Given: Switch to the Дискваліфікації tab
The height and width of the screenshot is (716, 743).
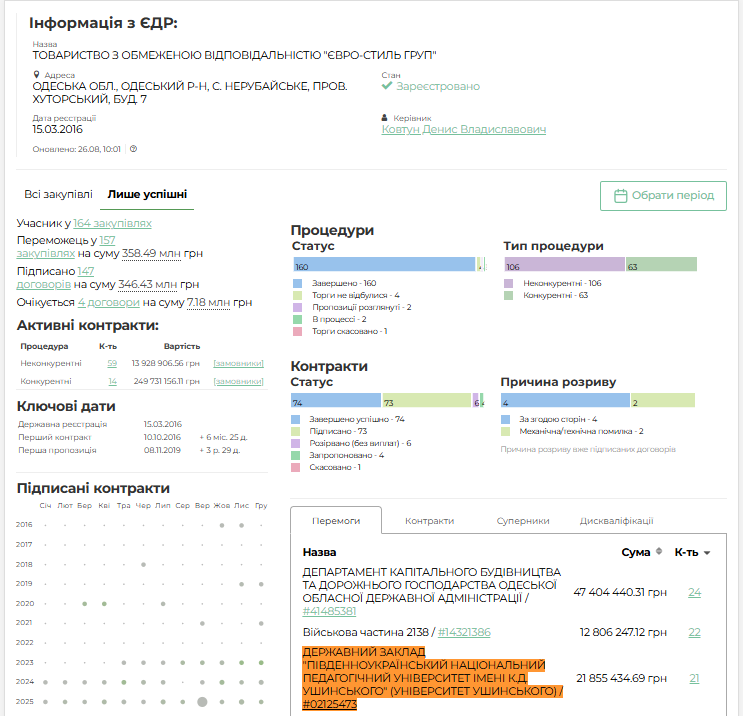Looking at the screenshot, I should 616,521.
